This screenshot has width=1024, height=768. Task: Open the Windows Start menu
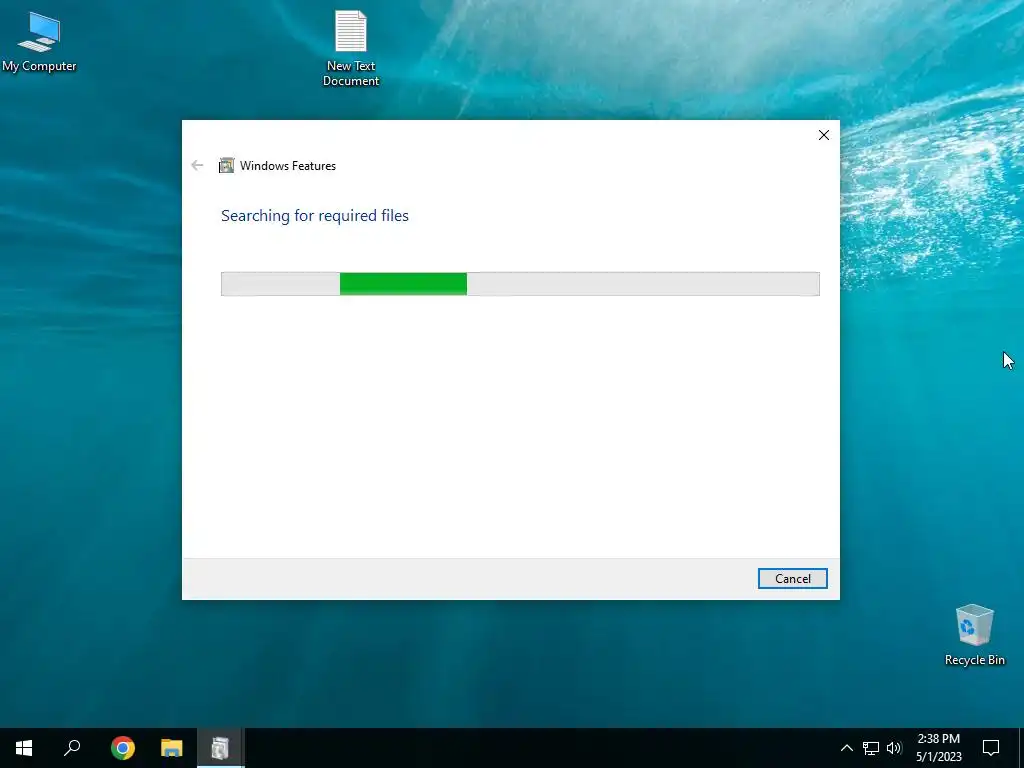pos(24,748)
